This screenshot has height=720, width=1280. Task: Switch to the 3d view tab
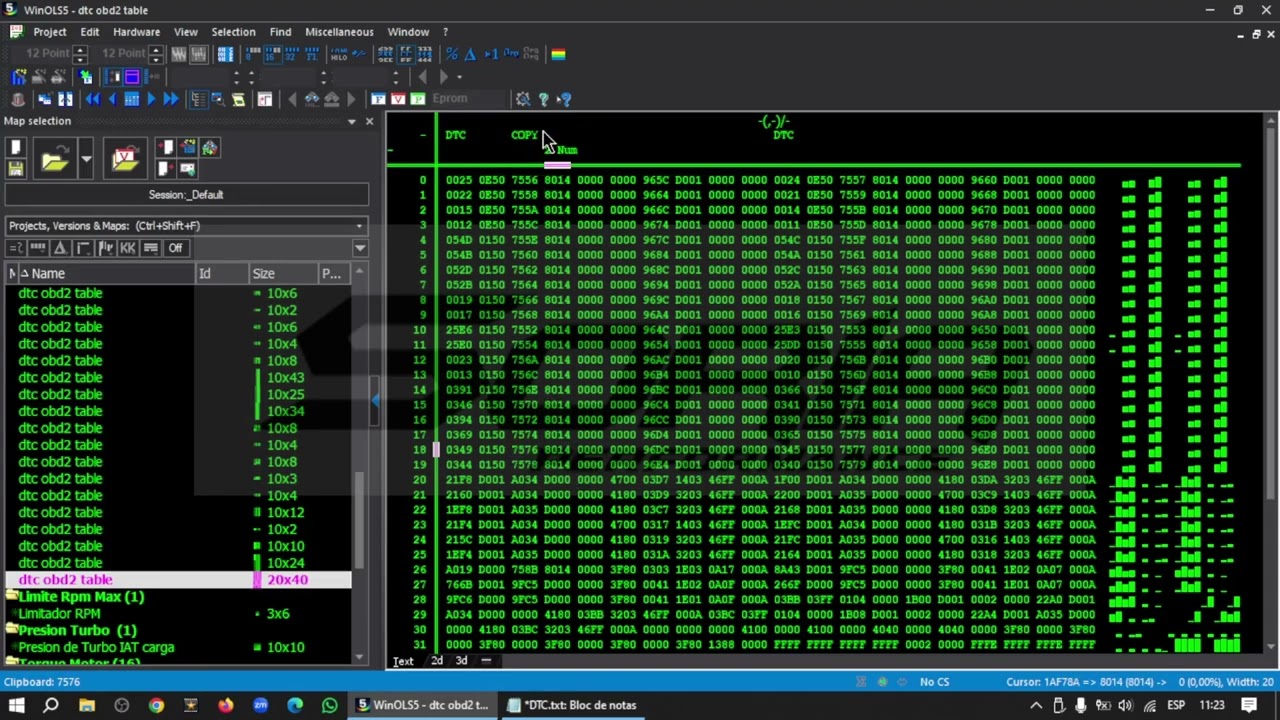coord(461,661)
